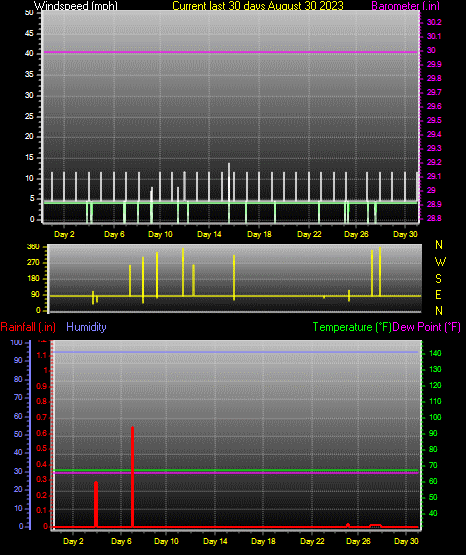Select "120" on the temperature axis
This screenshot has width=466, height=555.
tap(435, 385)
